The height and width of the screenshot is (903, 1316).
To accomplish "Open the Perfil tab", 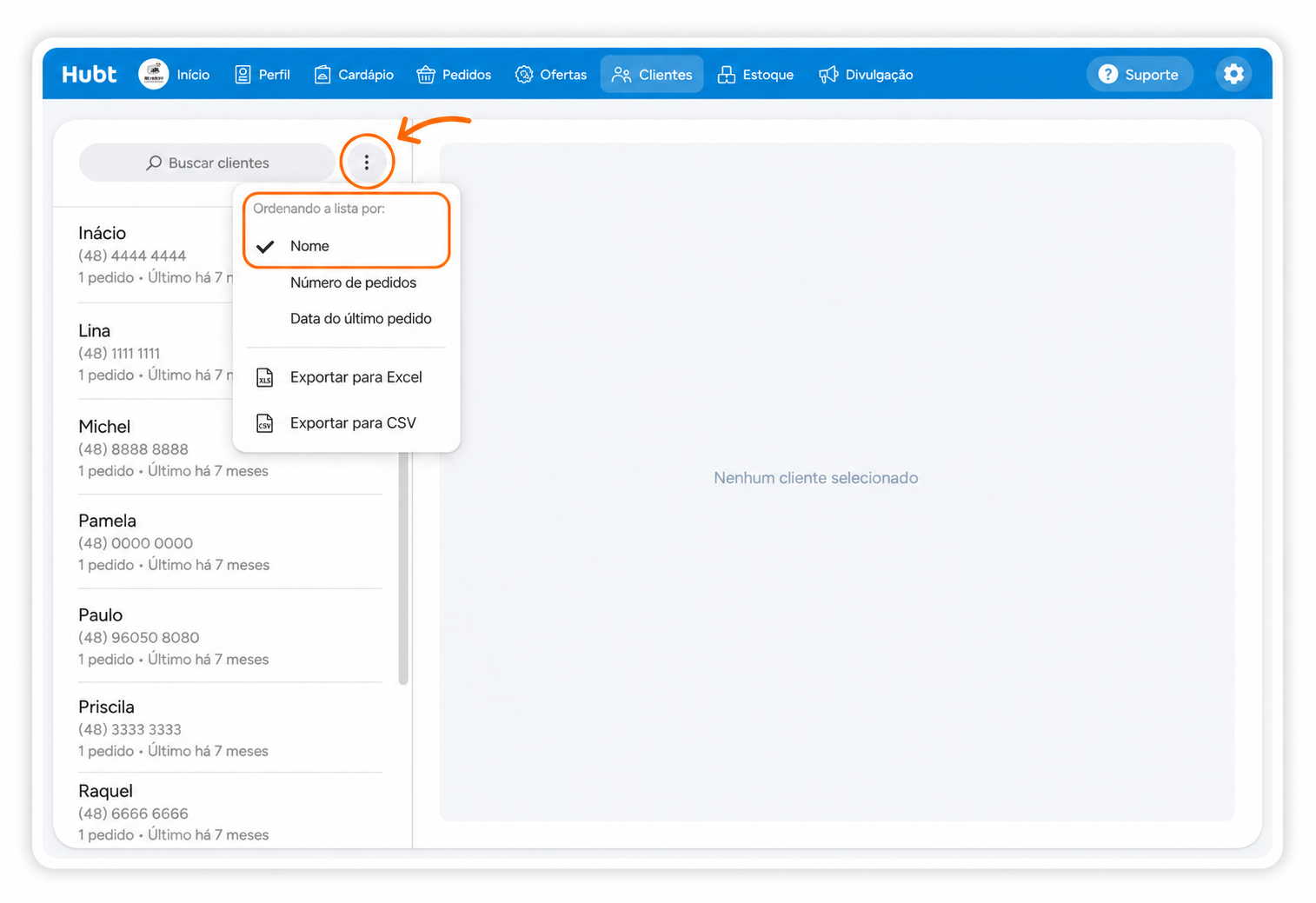I will 263,75.
